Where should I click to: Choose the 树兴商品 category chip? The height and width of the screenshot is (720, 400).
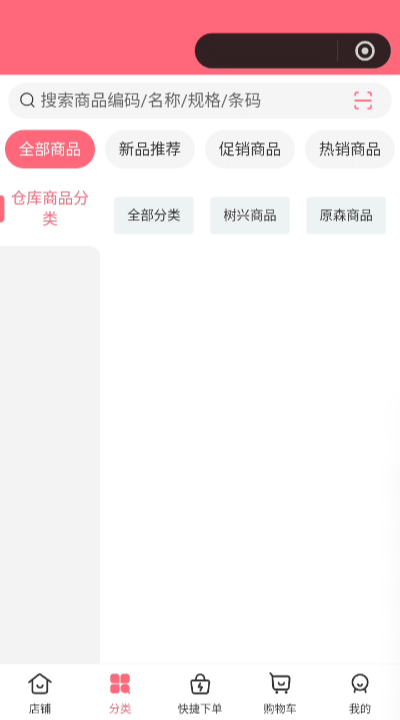click(x=250, y=215)
